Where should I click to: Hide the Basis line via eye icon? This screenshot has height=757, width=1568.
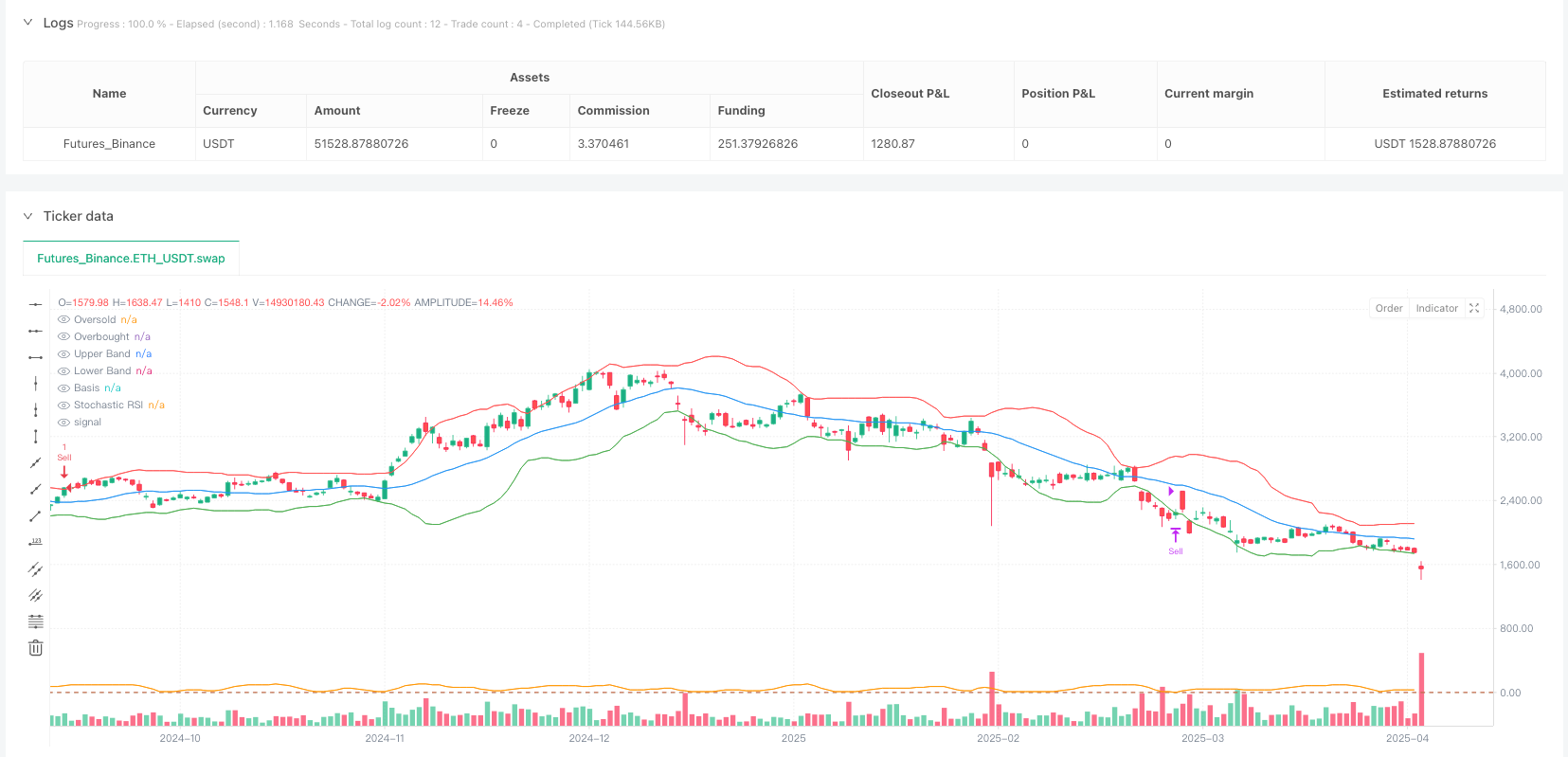64,388
